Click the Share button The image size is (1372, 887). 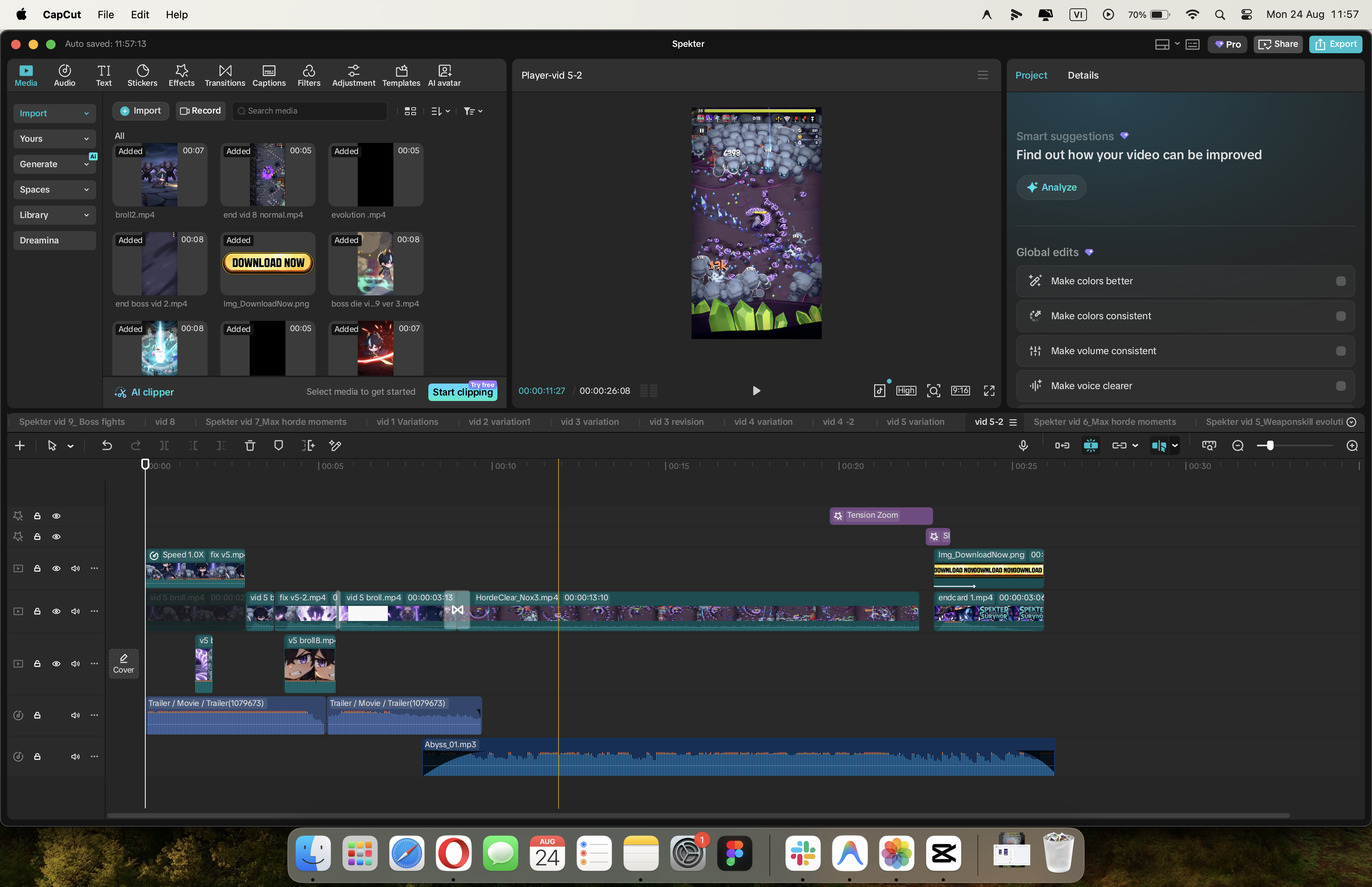tap(1278, 44)
